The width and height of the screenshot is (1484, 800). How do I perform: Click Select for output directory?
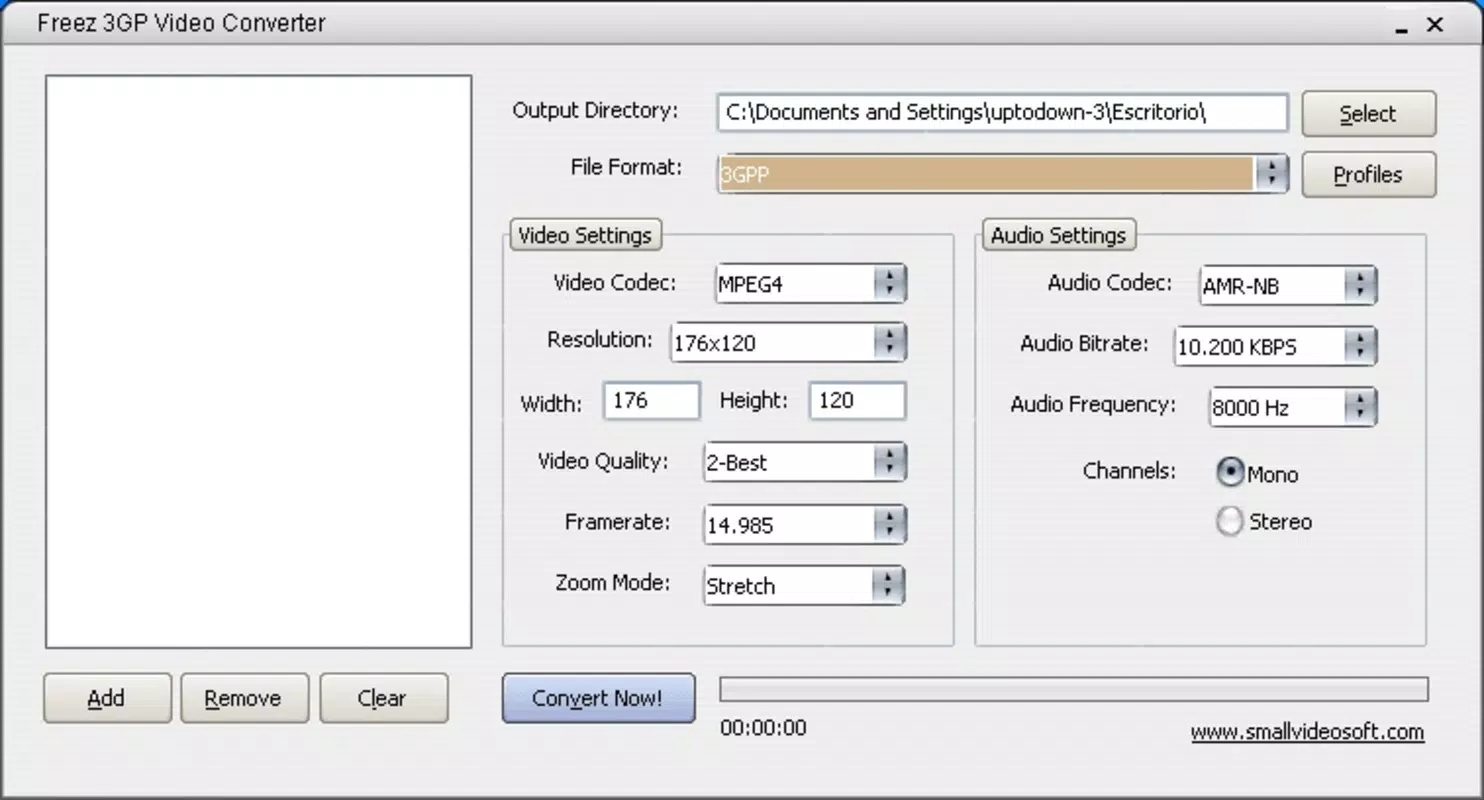point(1369,114)
